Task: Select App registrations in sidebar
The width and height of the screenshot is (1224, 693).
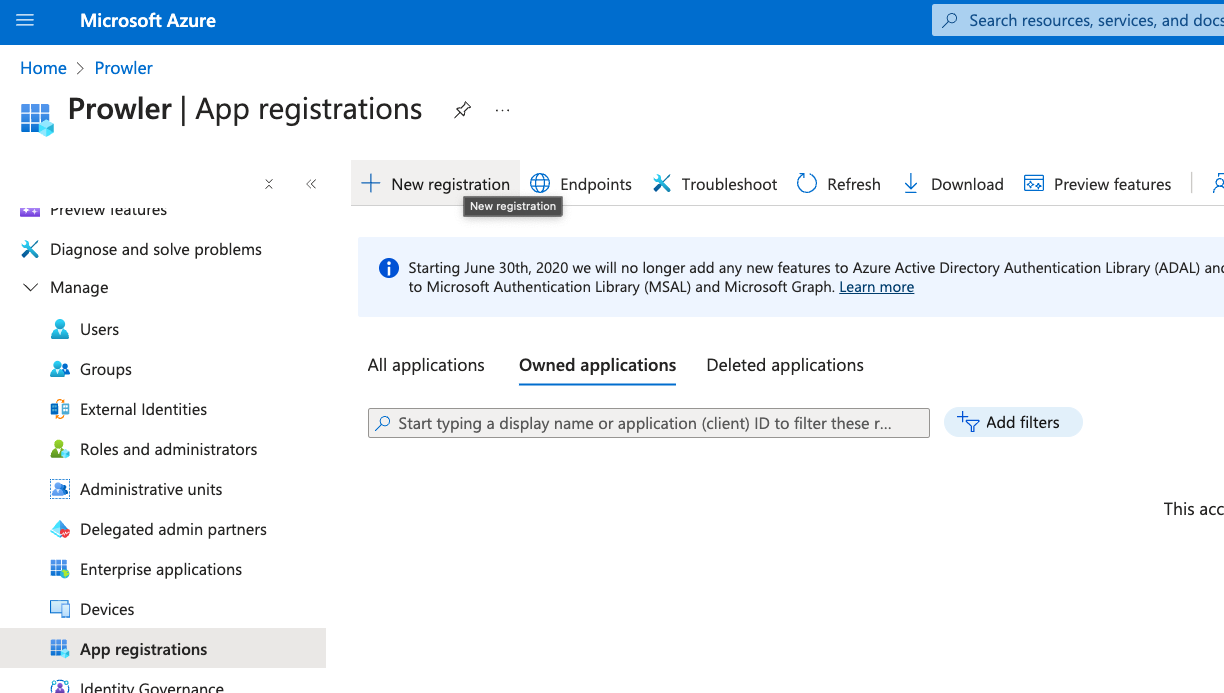Action: tap(163, 649)
